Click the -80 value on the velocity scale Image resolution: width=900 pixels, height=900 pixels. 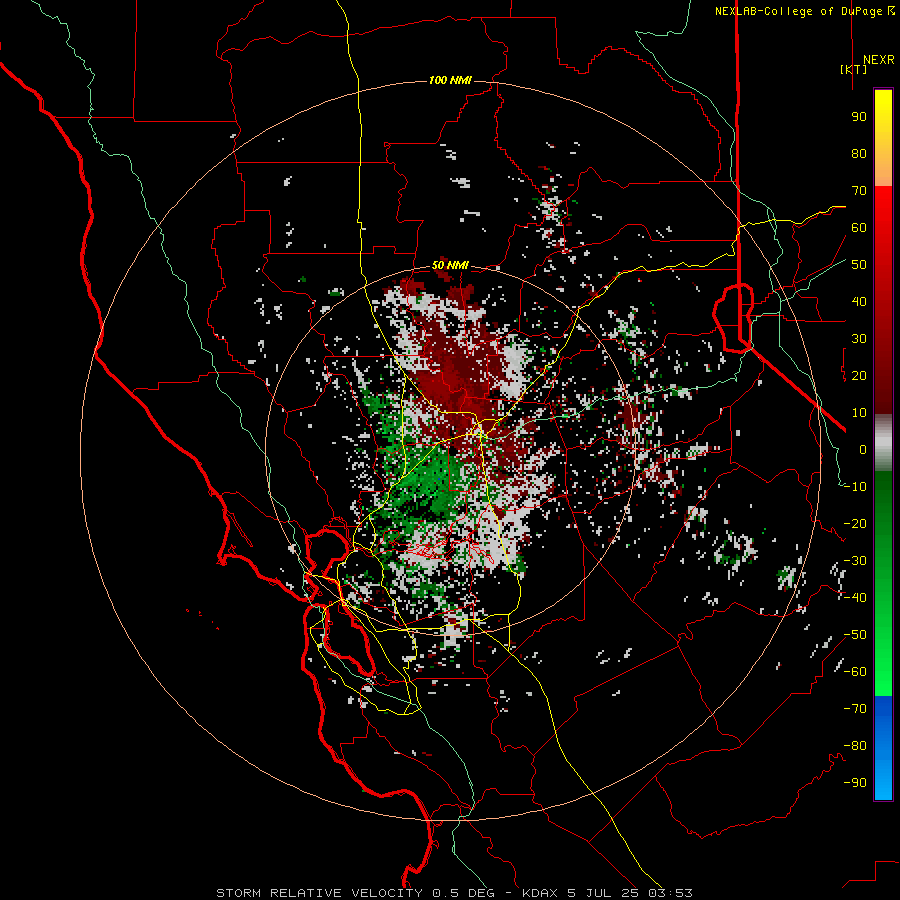pyautogui.click(x=855, y=746)
